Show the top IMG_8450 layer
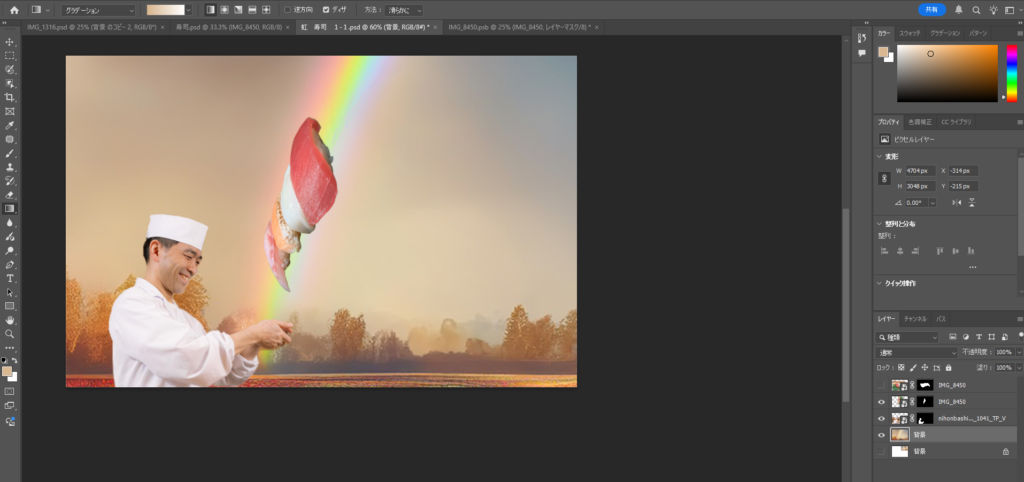Image resolution: width=1024 pixels, height=482 pixels. pos(881,385)
